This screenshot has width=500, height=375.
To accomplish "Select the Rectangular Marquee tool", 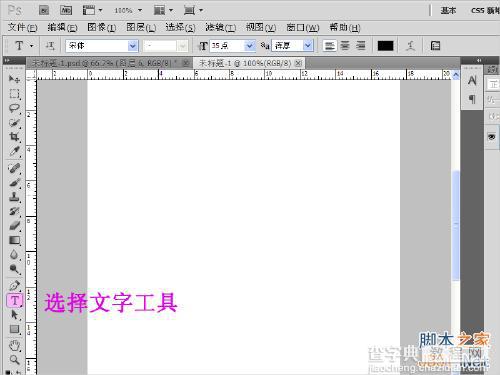I will (14, 94).
